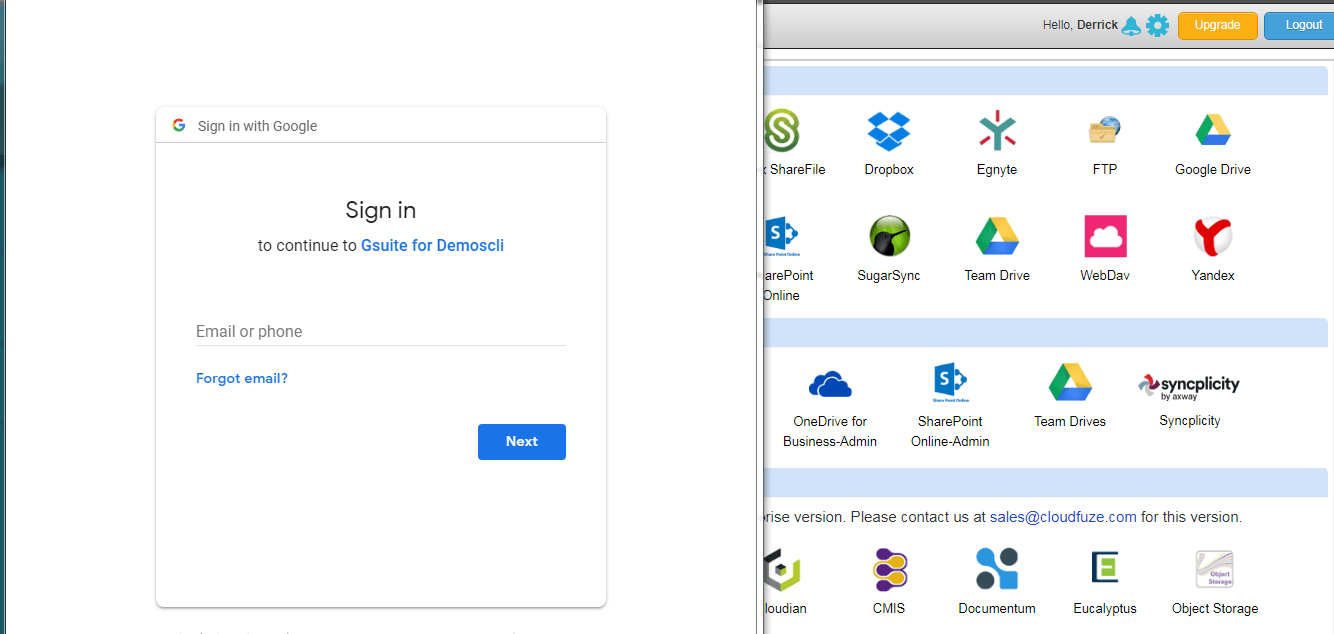
Task: Click the Egnyte label text
Action: point(997,170)
